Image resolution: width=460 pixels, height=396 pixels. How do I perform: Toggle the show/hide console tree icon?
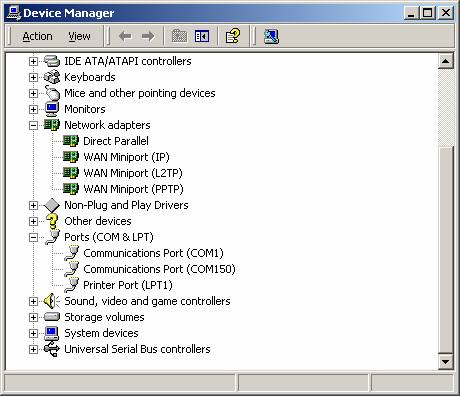coord(202,36)
